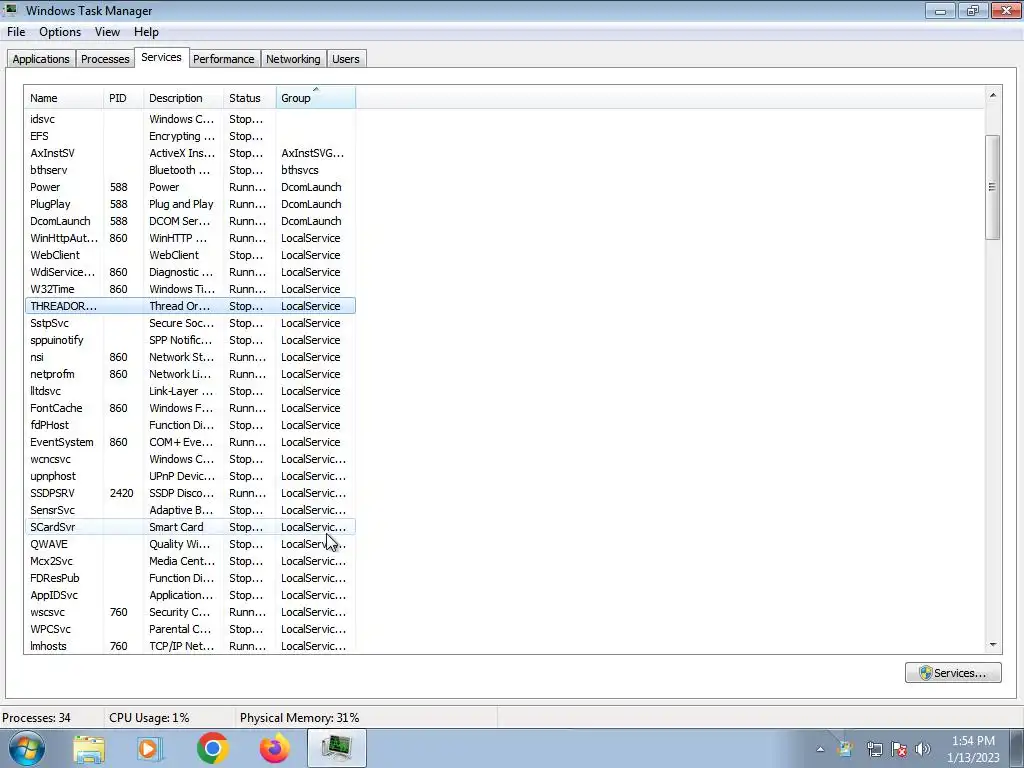Open Google Chrome from the taskbar
The image size is (1024, 768).
[x=212, y=748]
